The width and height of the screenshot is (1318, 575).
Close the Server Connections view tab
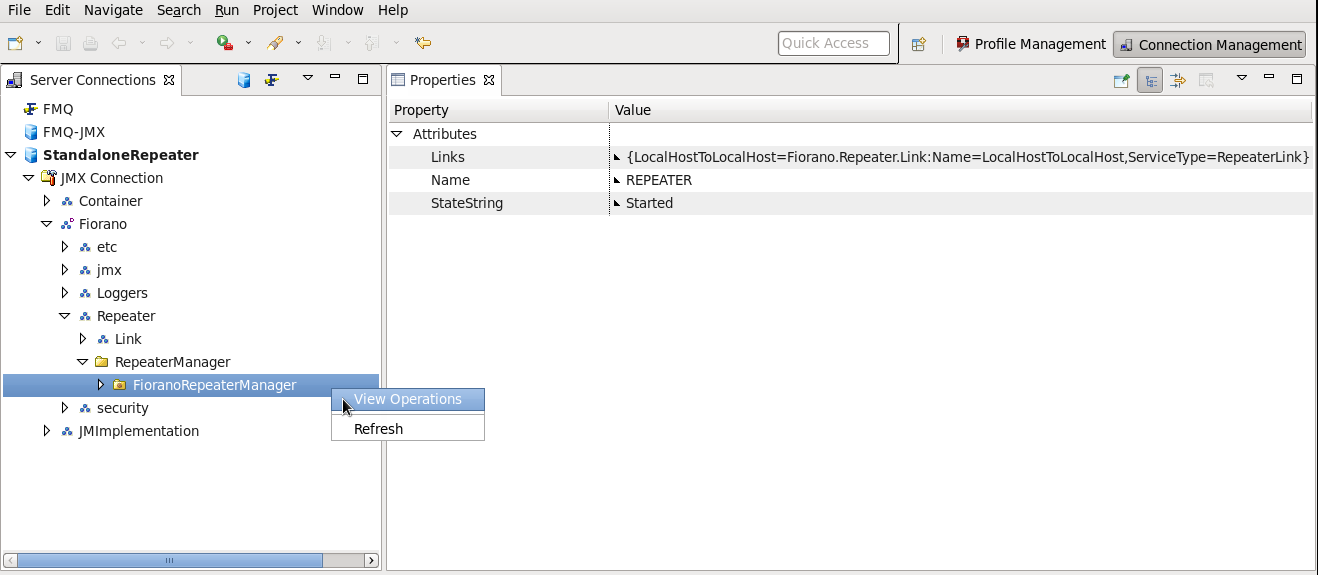pyautogui.click(x=169, y=80)
